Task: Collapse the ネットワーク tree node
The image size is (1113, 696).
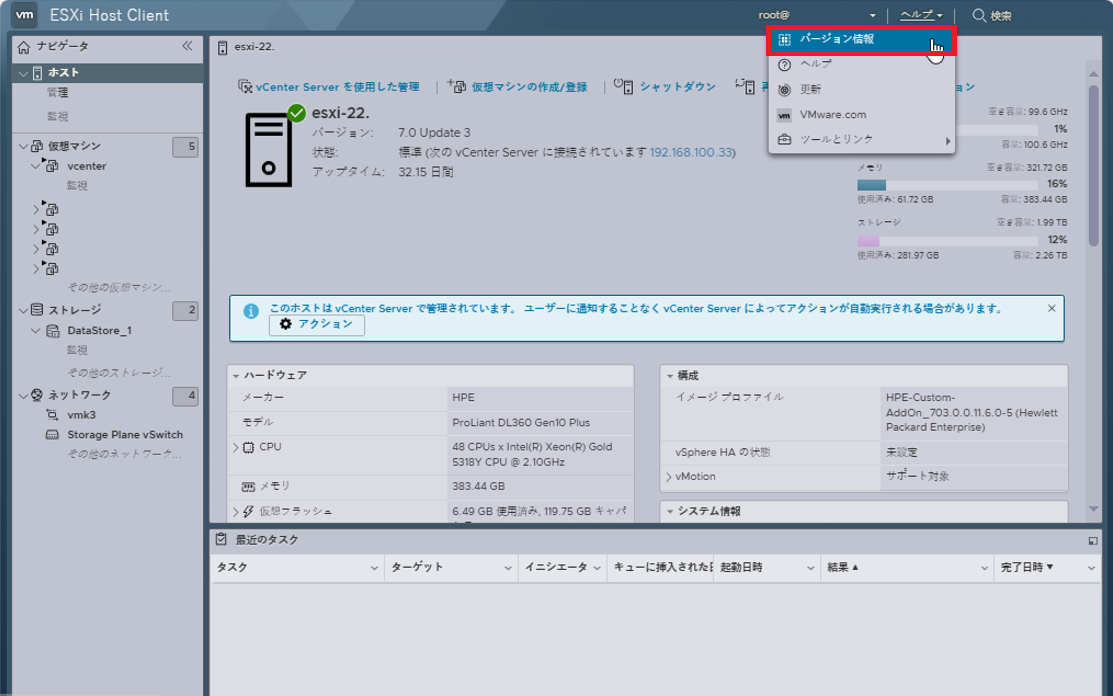Action: 23,395
